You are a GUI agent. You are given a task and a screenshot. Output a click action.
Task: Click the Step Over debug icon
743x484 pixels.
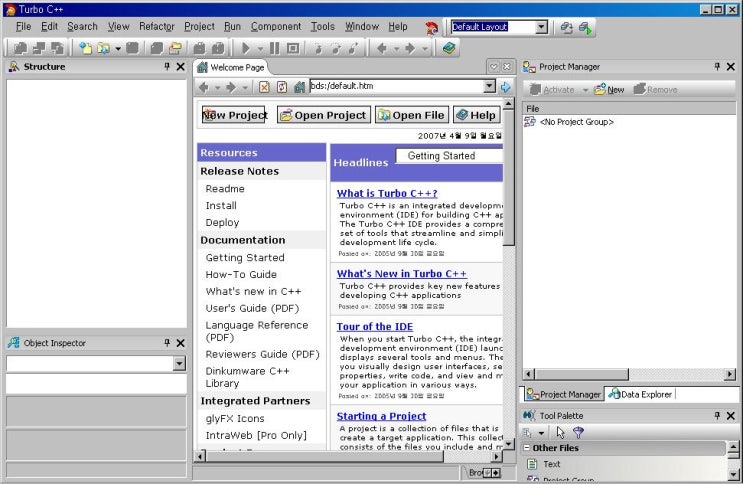336,48
